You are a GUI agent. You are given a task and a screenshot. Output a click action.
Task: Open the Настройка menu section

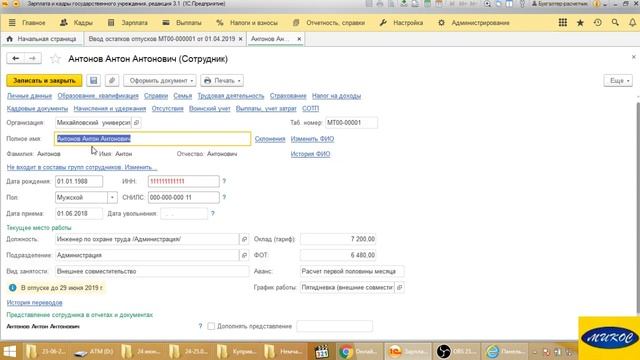(401, 23)
